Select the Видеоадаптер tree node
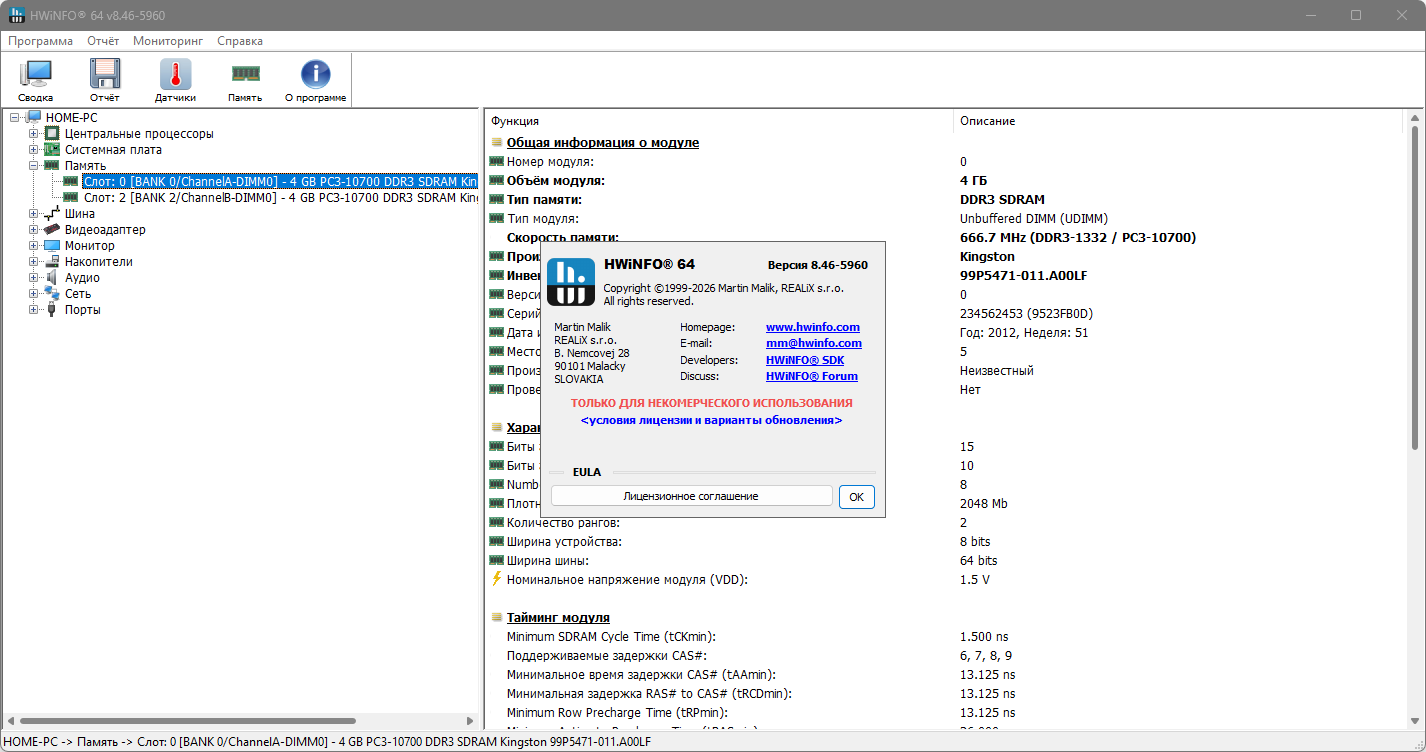Screen dimensions: 1426x752 pyautogui.click(x=105, y=230)
